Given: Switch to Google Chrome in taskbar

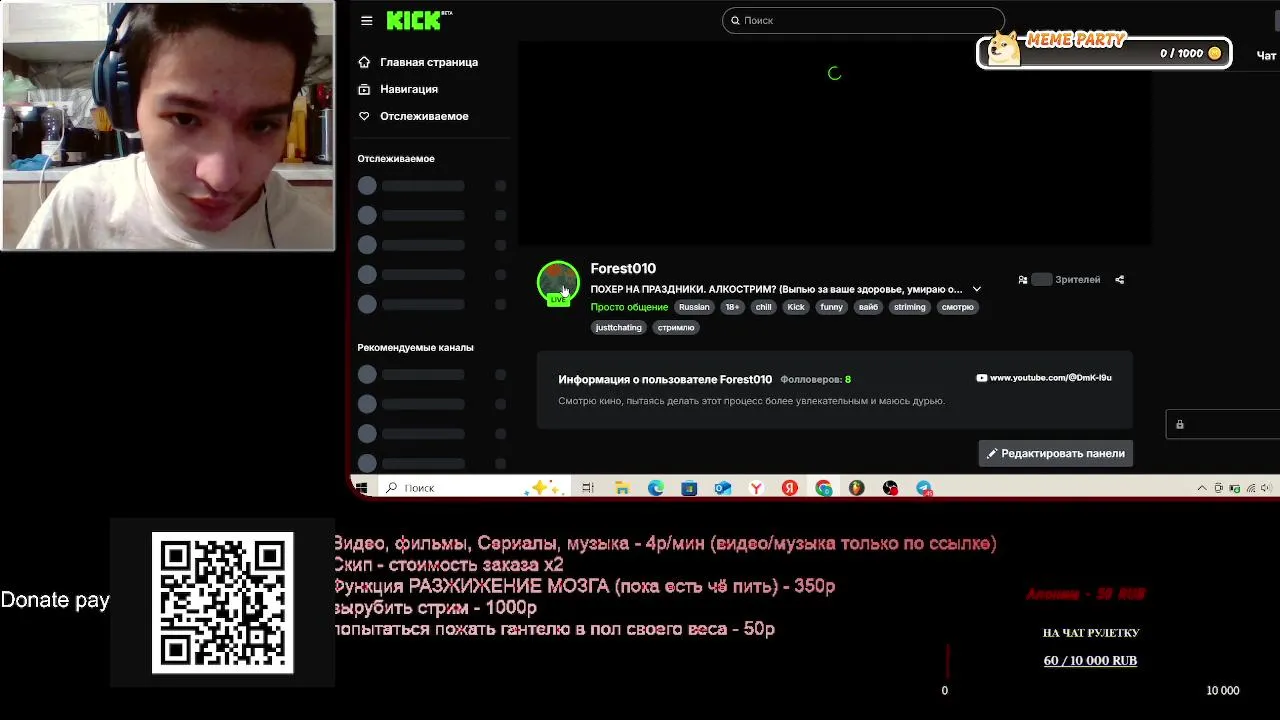Looking at the screenshot, I should point(823,487).
